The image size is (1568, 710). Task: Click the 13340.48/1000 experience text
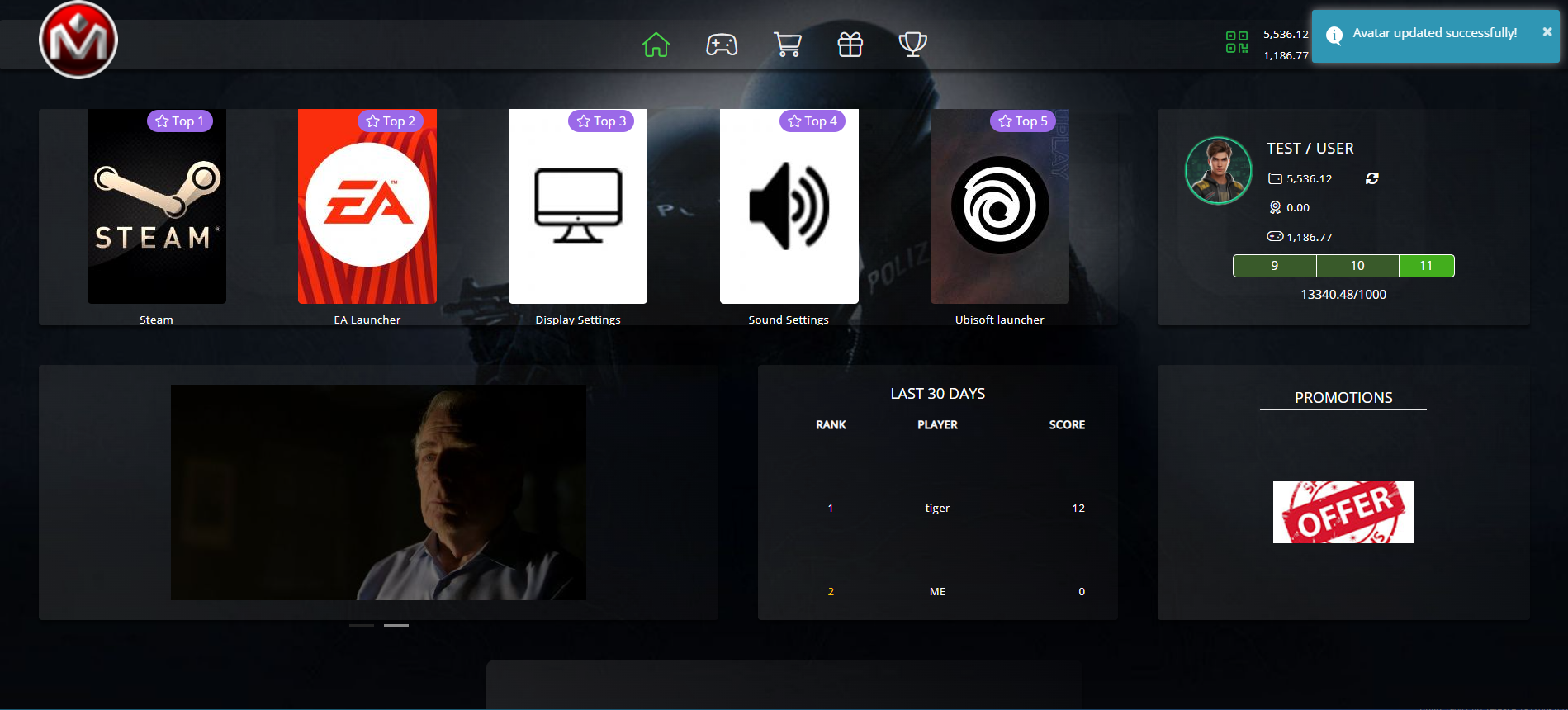click(x=1343, y=295)
